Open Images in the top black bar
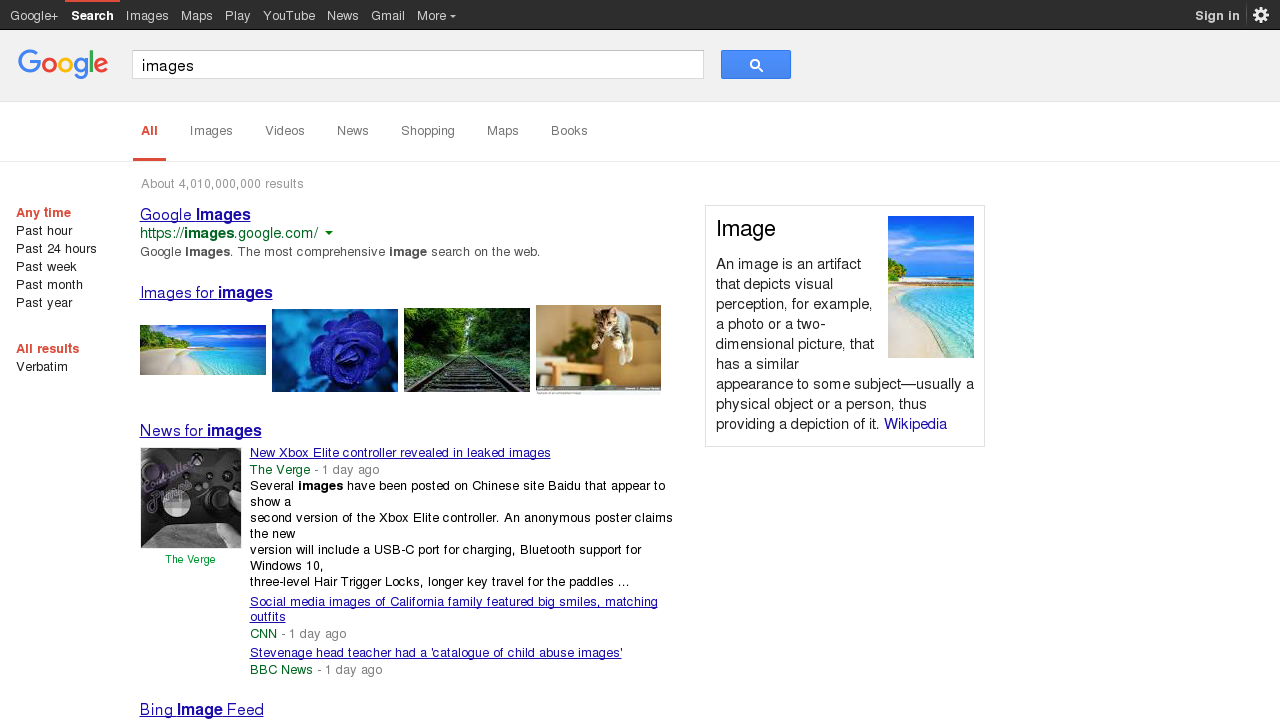The width and height of the screenshot is (1280, 720). [147, 15]
